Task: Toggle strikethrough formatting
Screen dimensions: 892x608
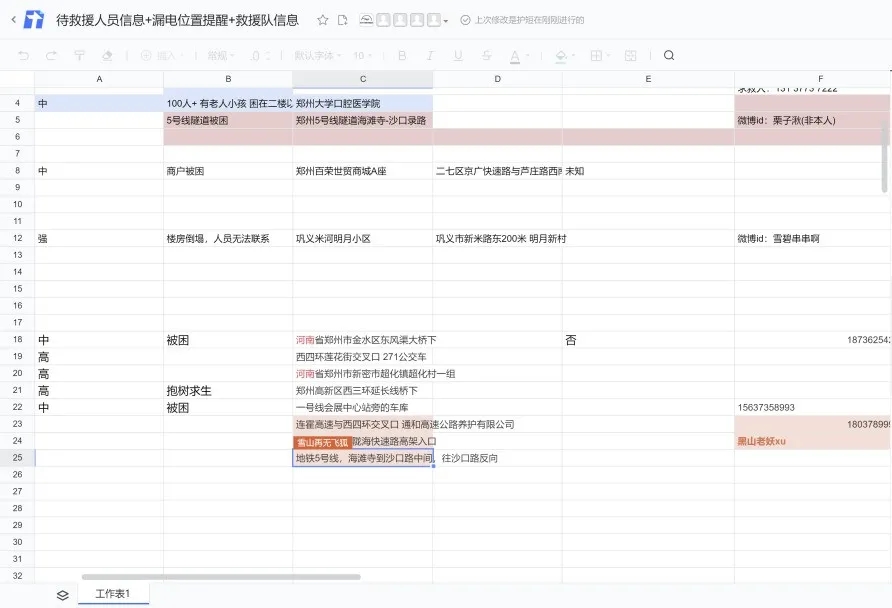Action: 486,55
